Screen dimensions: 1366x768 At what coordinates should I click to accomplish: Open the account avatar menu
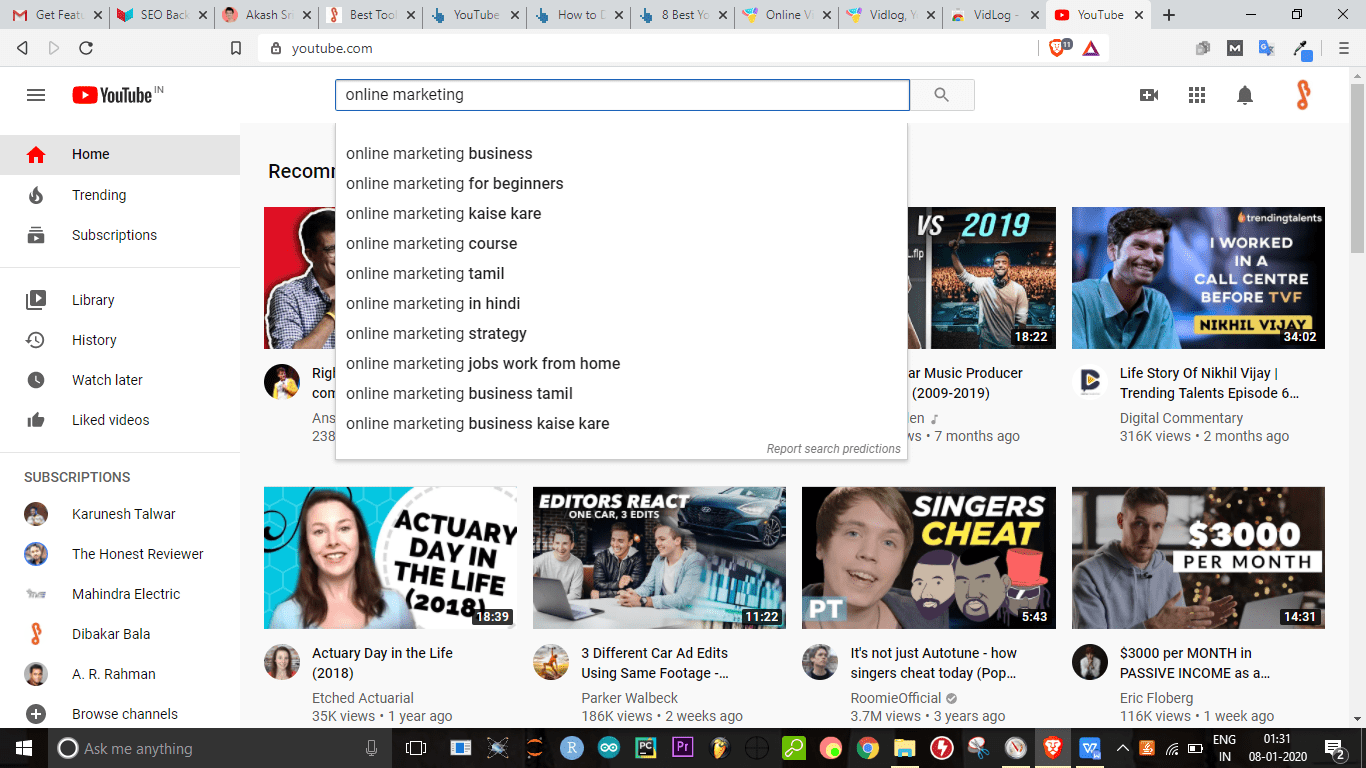tap(1302, 95)
